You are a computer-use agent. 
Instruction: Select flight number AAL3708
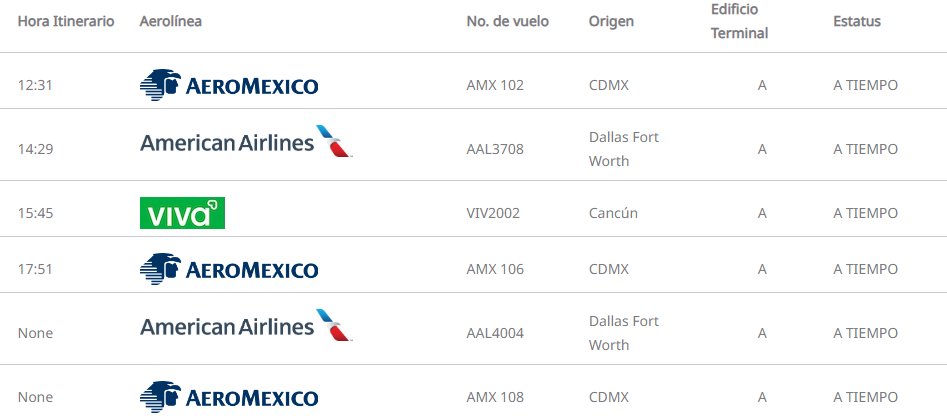click(495, 149)
